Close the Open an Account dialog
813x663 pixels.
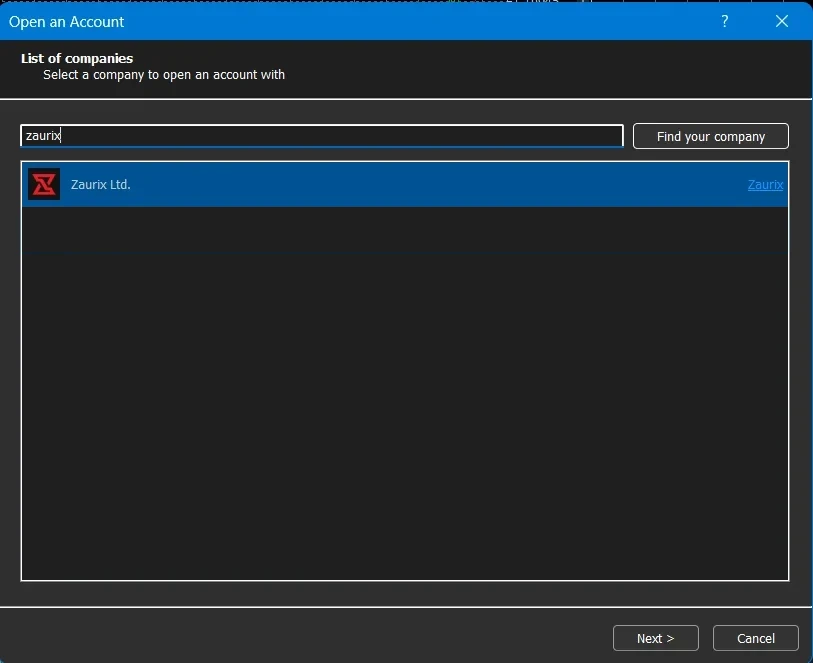coord(782,21)
